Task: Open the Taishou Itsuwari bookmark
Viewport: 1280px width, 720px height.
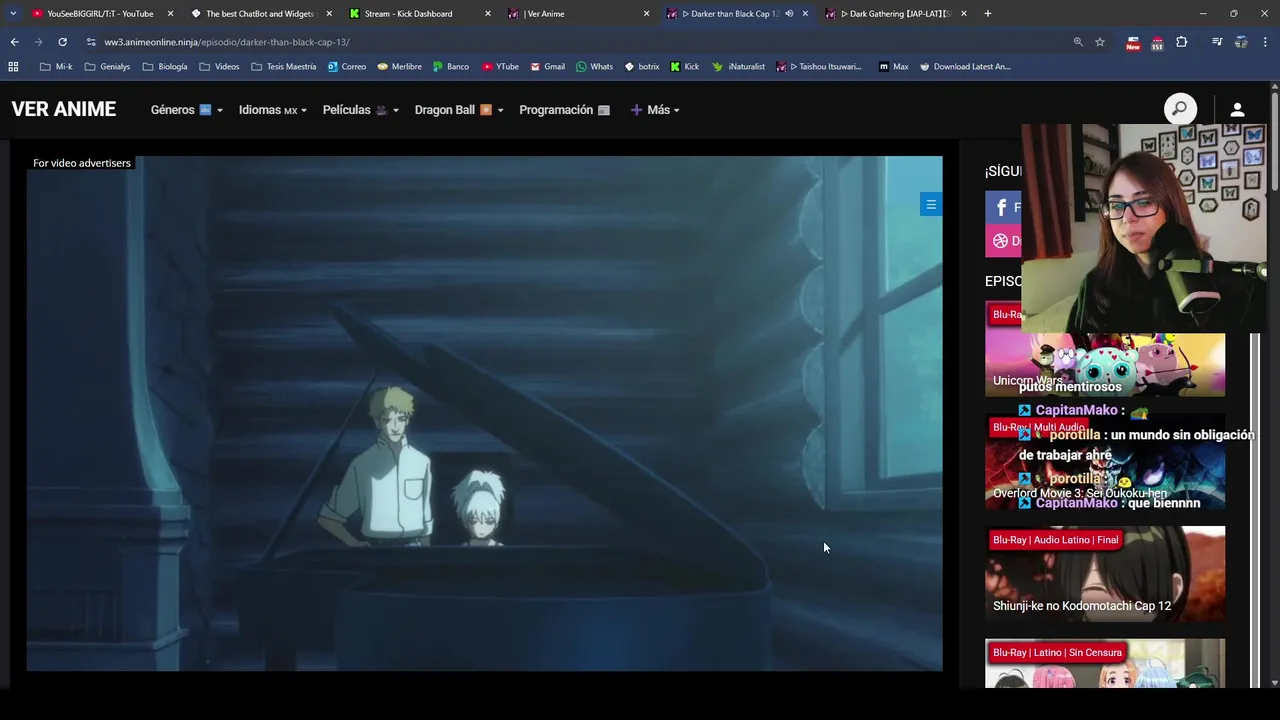Action: point(818,67)
